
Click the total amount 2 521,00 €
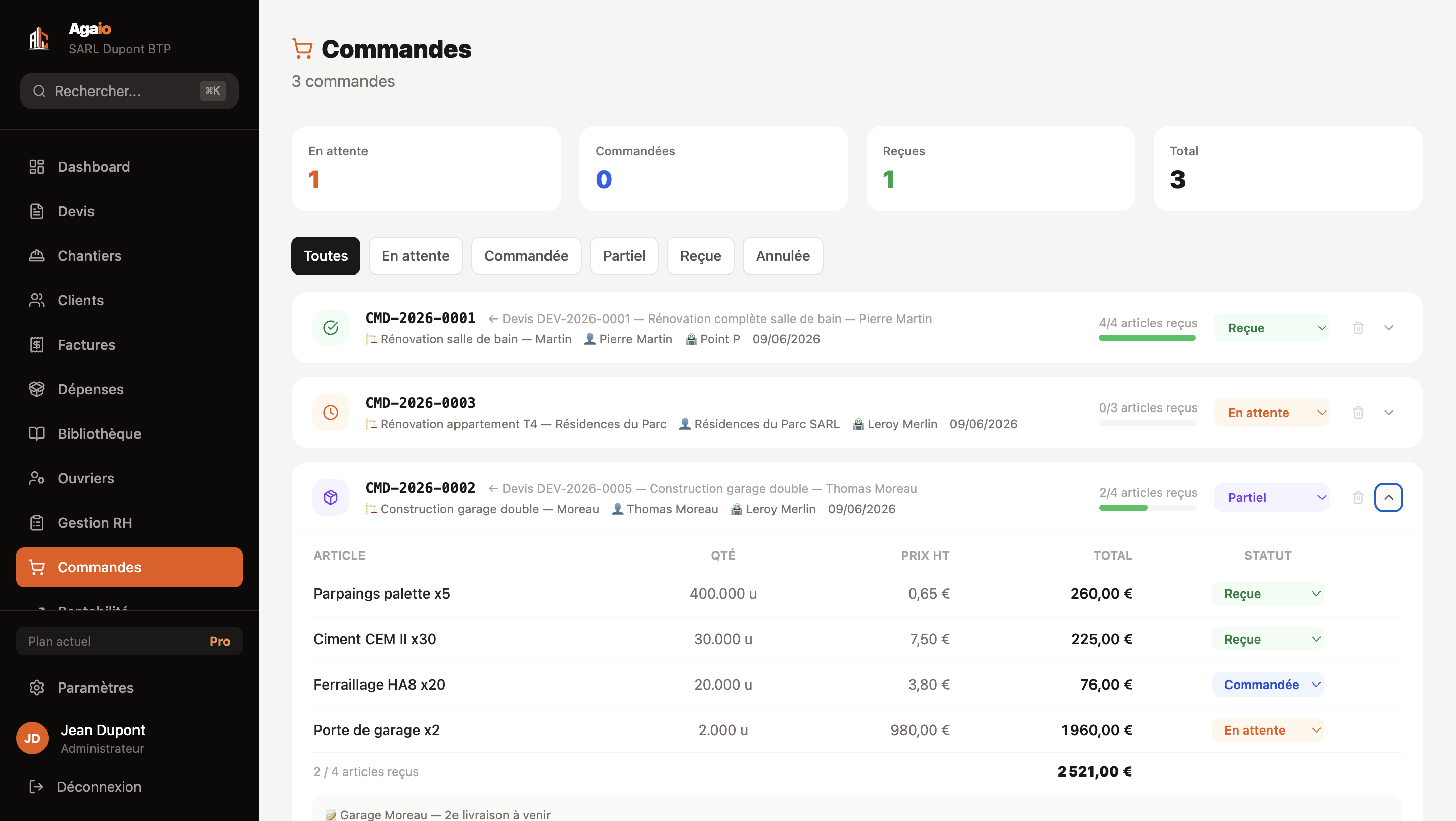coord(1095,772)
